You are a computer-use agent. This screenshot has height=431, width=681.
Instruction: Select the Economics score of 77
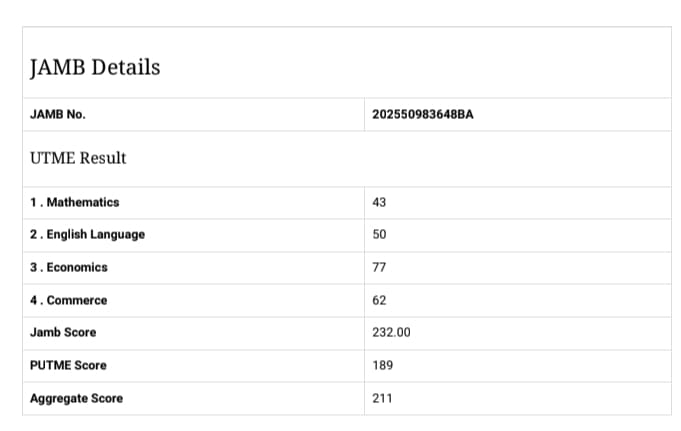(x=379, y=267)
